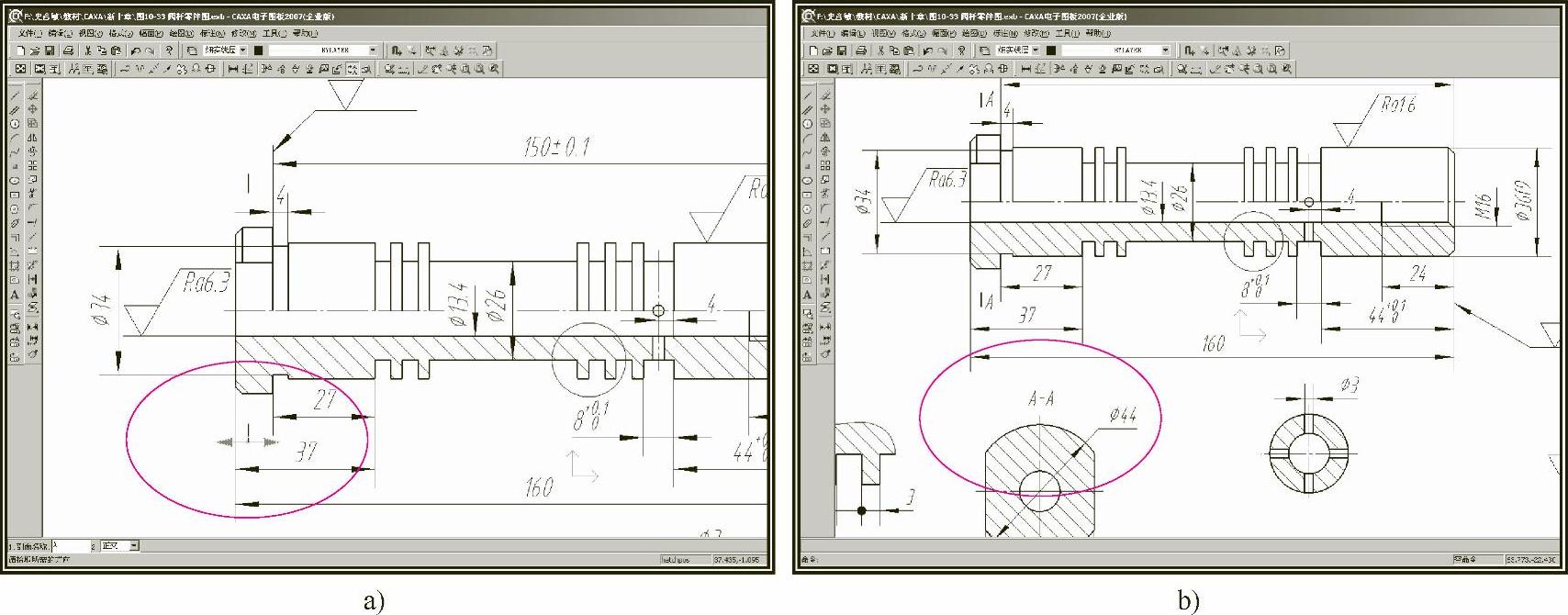Open 格式 menu in right window
The height and width of the screenshot is (615, 1568).
pos(913,33)
